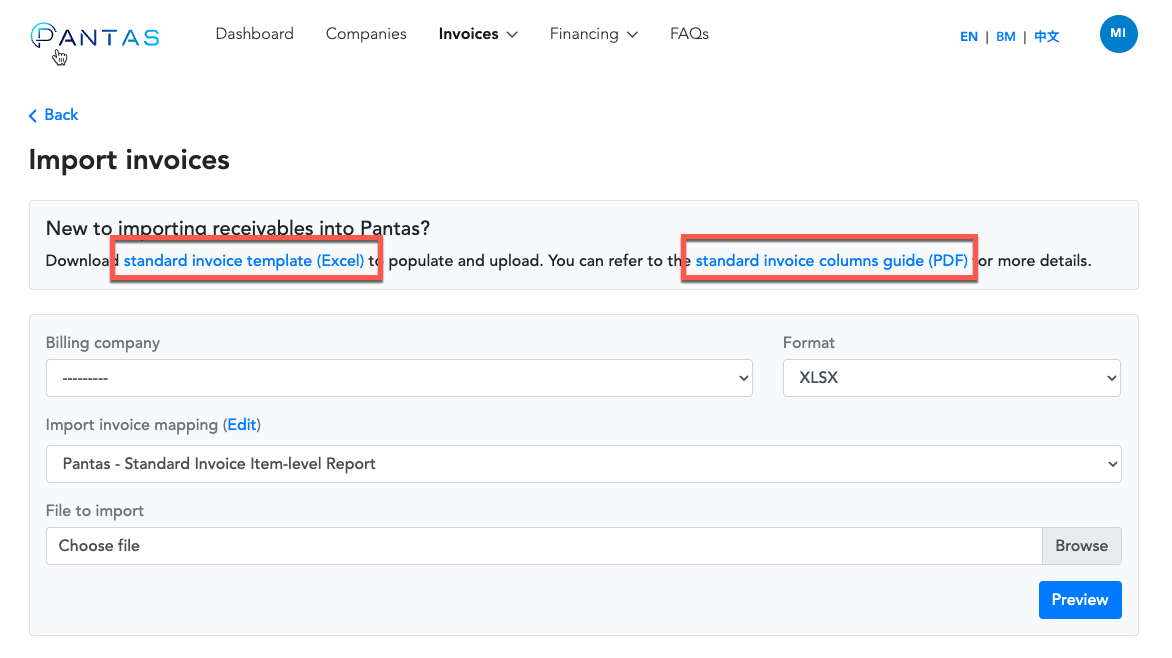Click the Browse button

(1082, 546)
